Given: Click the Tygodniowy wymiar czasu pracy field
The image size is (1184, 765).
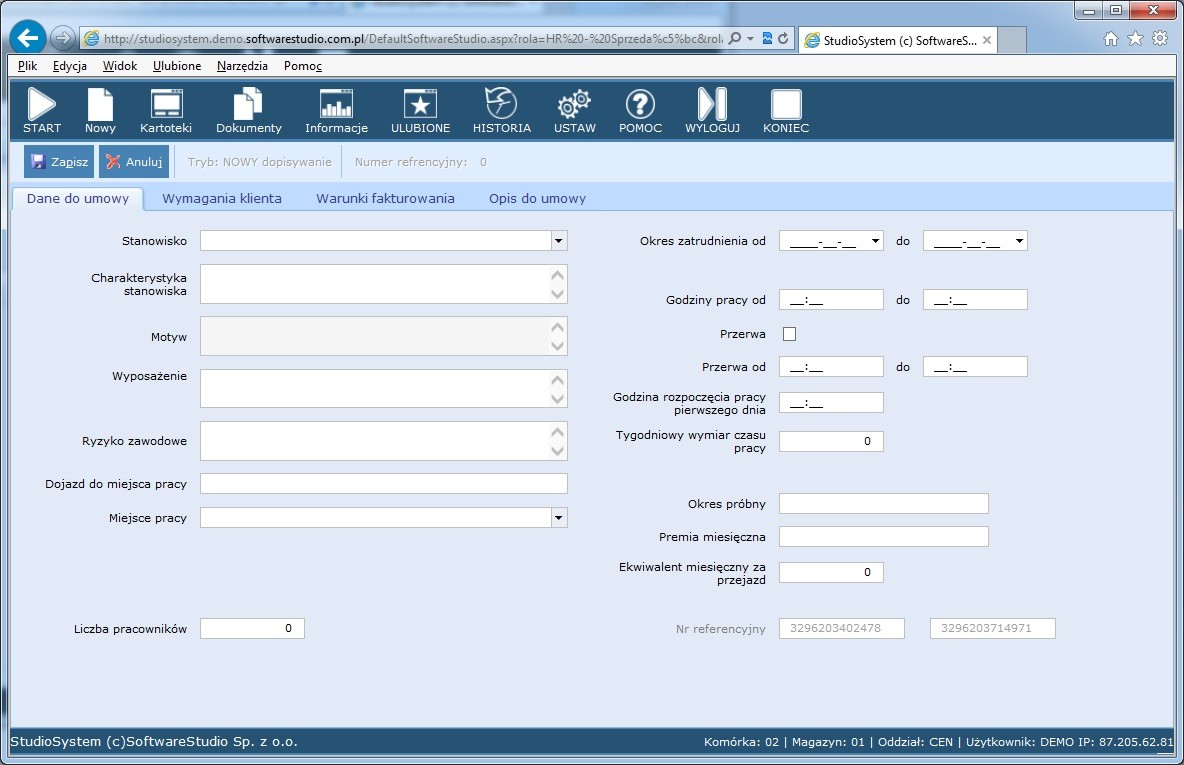Looking at the screenshot, I should point(831,441).
